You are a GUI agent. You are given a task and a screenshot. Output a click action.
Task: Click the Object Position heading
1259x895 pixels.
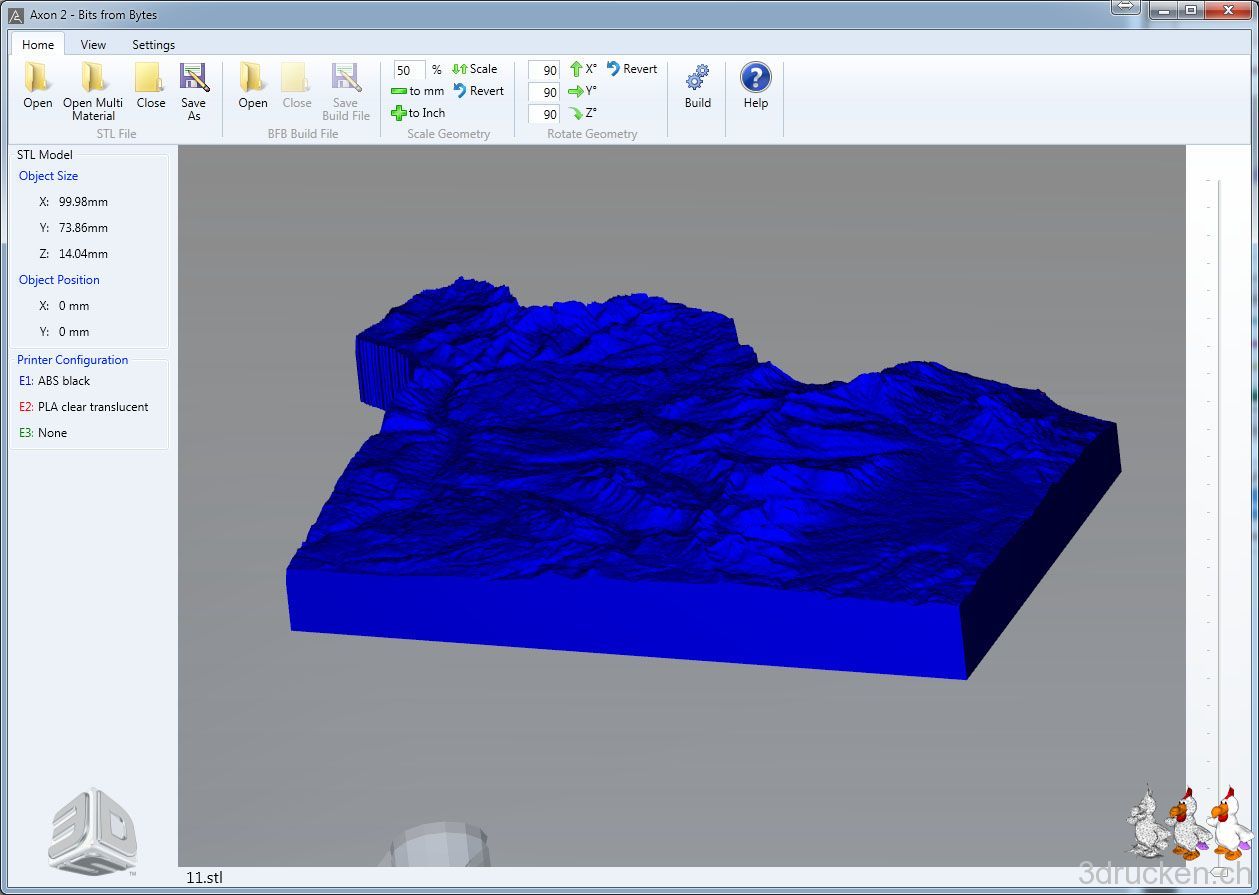coord(59,280)
